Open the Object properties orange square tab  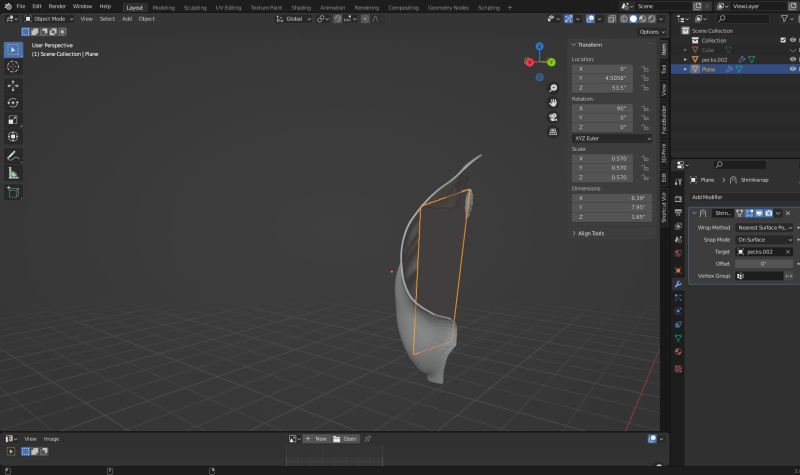(678, 270)
